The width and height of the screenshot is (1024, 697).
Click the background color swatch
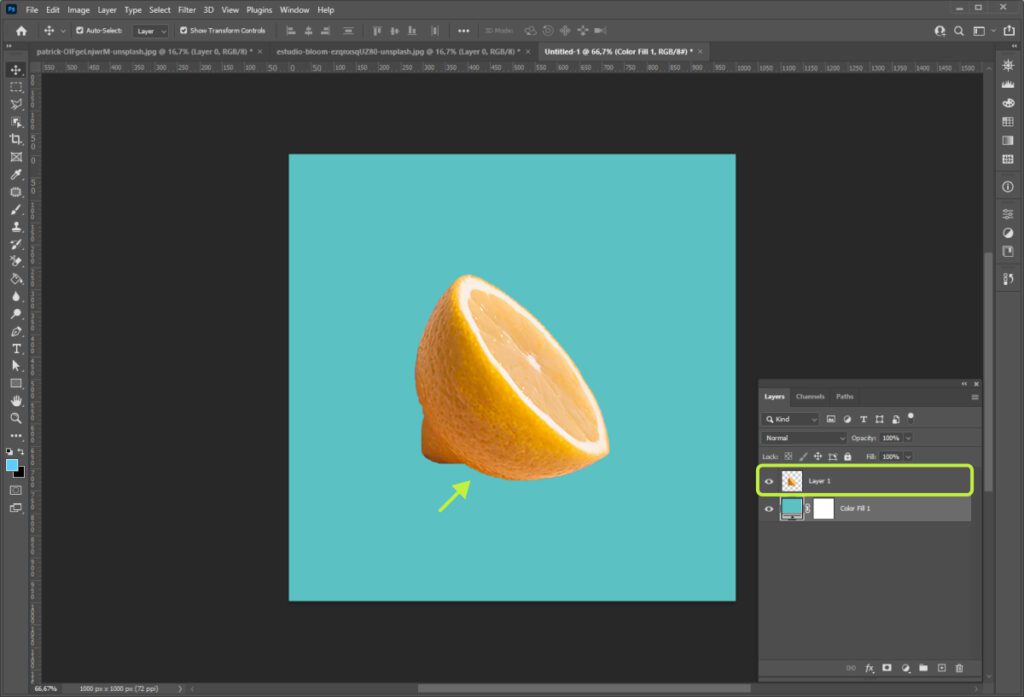pyautogui.click(x=21, y=474)
